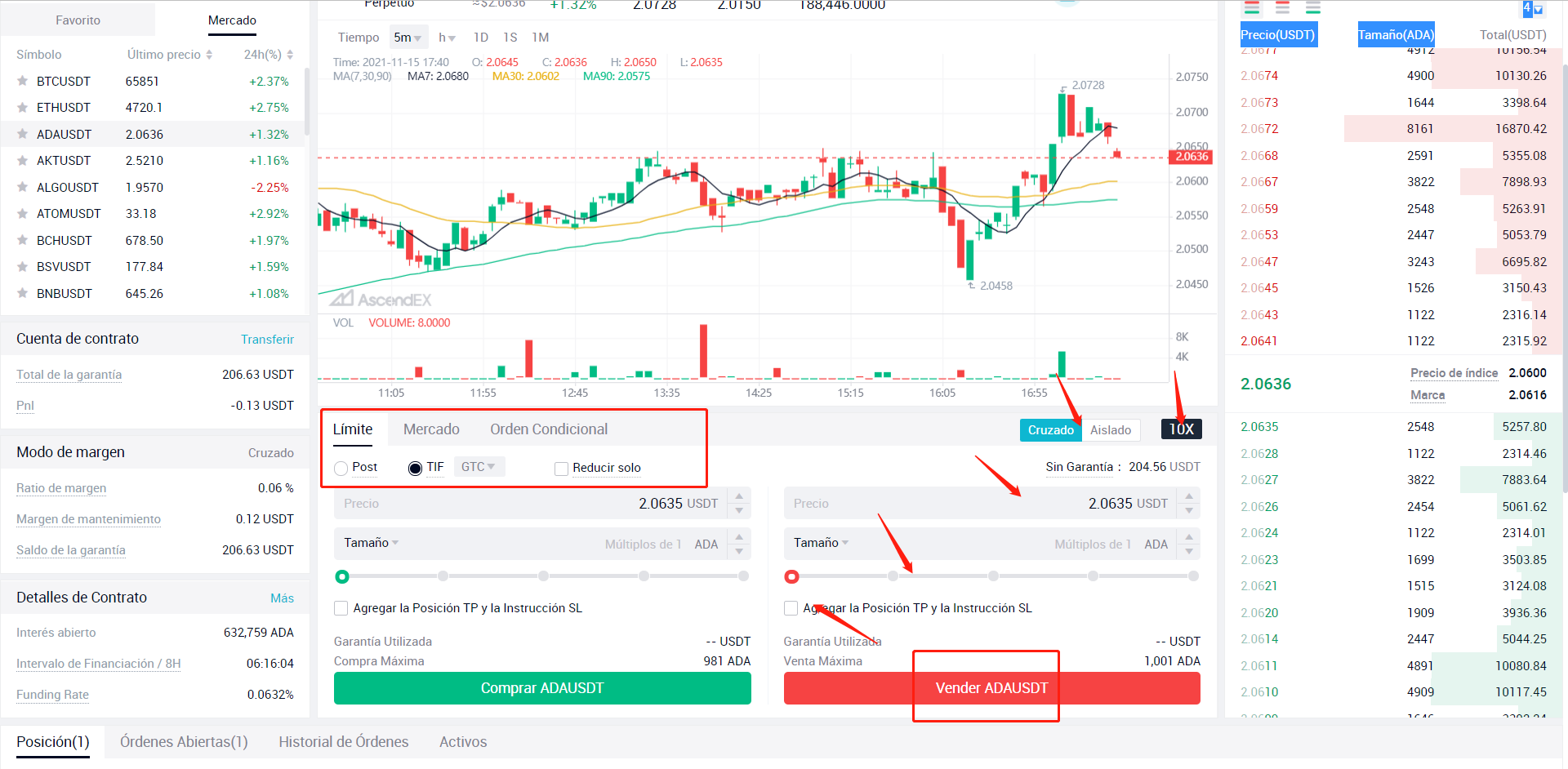Increase sell price with up arrow

click(1189, 496)
